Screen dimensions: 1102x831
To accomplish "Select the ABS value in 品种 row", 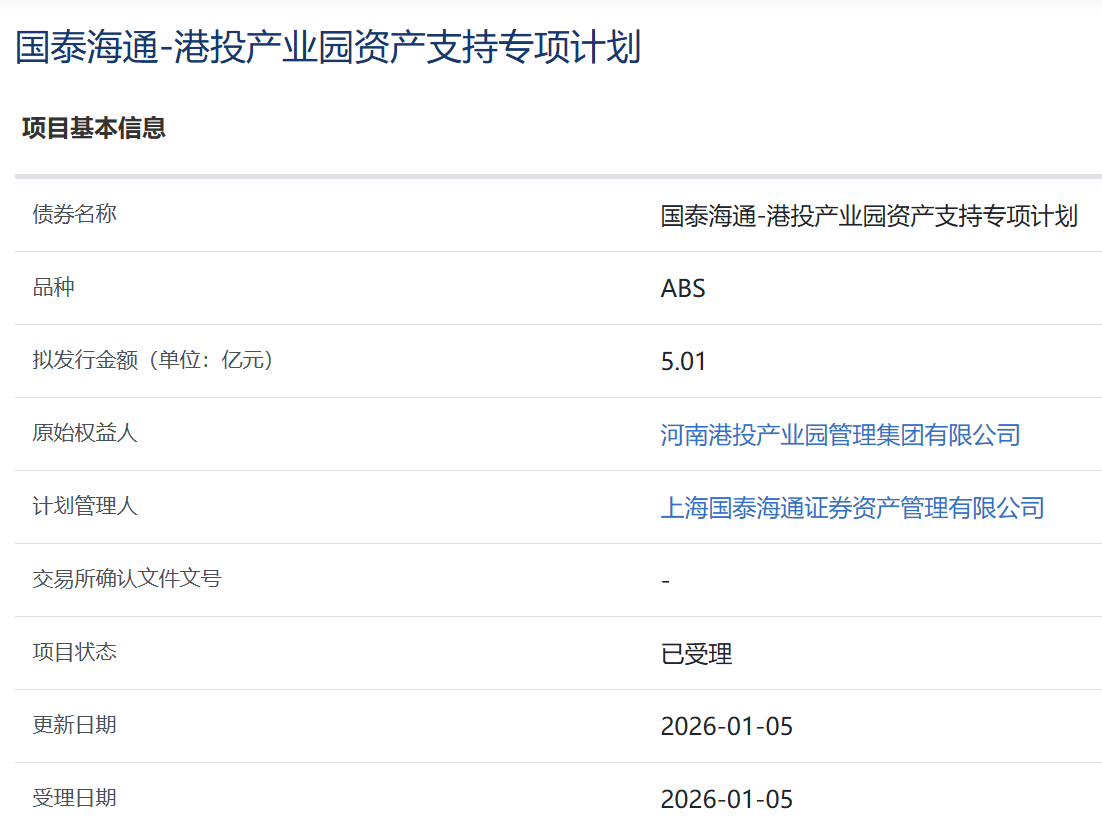I will [683, 289].
